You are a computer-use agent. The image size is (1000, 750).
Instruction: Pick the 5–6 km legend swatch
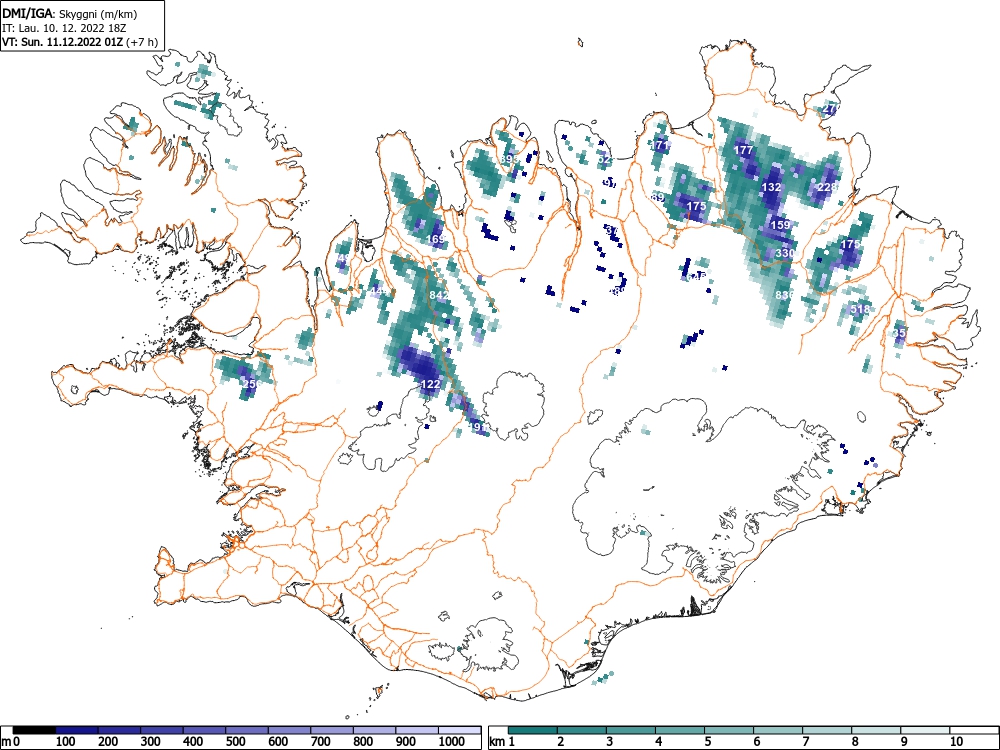point(729,730)
